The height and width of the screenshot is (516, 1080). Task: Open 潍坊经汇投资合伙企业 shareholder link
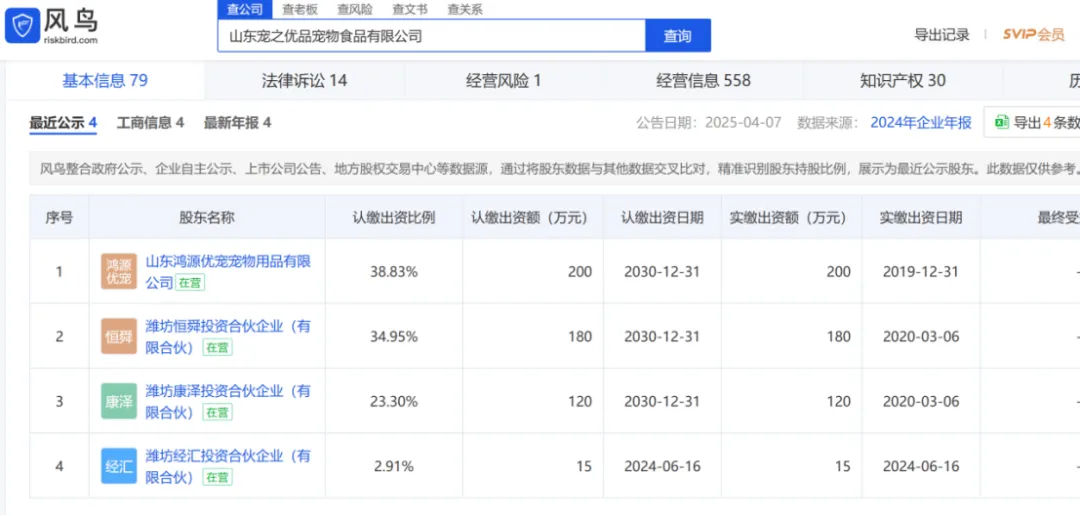[228, 466]
